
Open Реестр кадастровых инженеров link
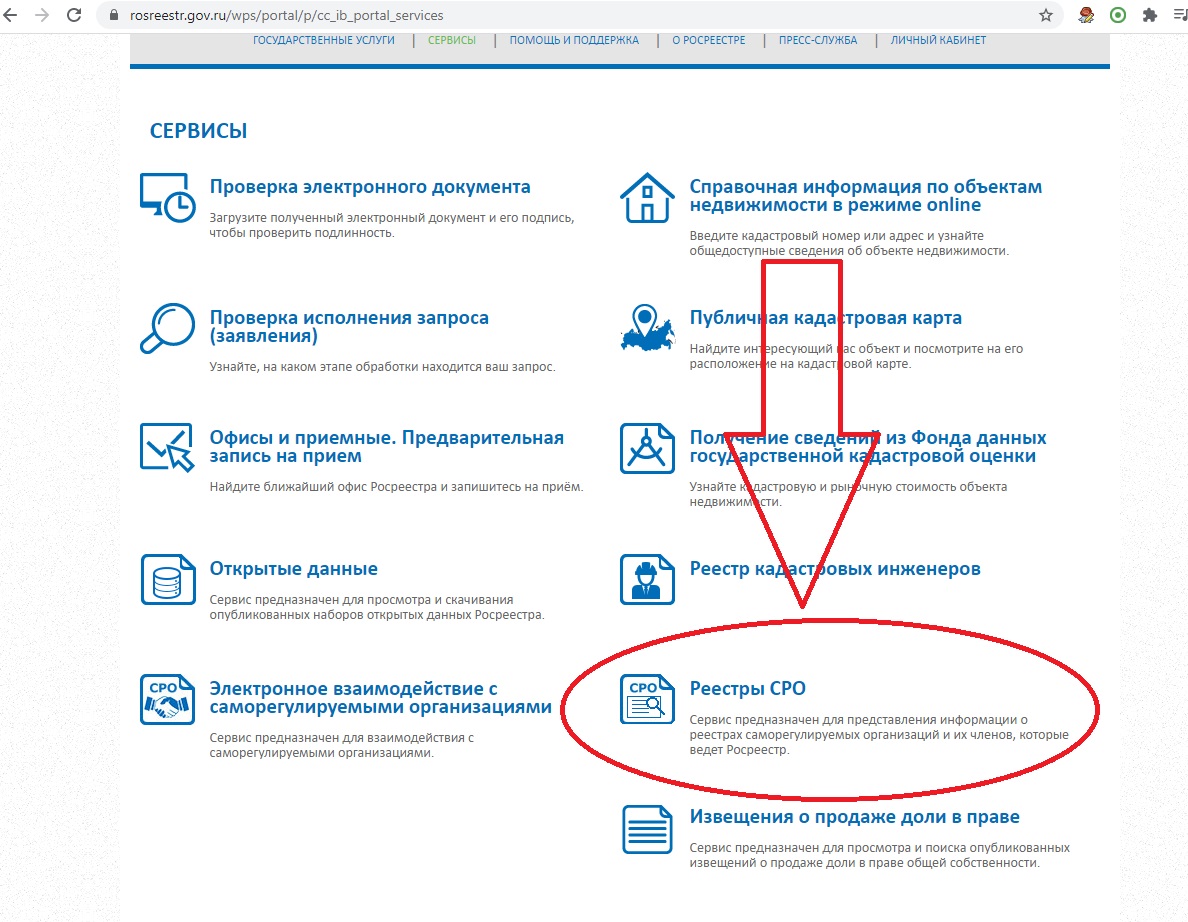click(834, 569)
